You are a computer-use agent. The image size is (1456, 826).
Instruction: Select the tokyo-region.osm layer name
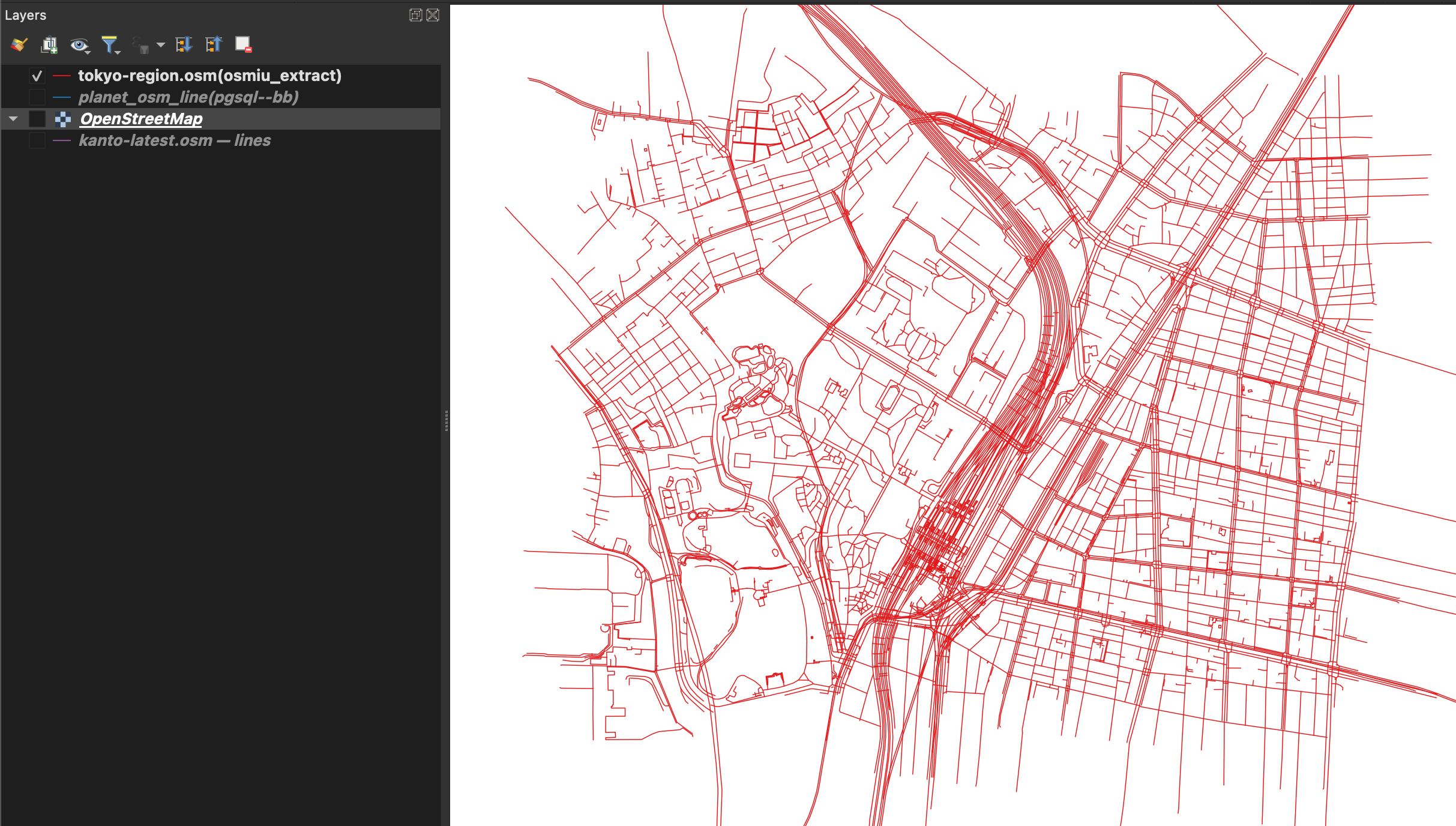209,76
